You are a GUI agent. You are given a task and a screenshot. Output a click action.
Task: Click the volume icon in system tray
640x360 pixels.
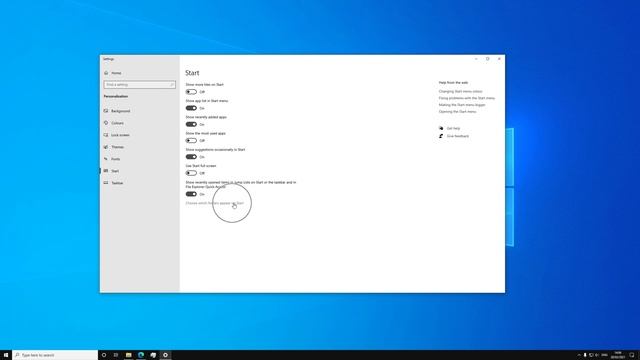[597, 355]
